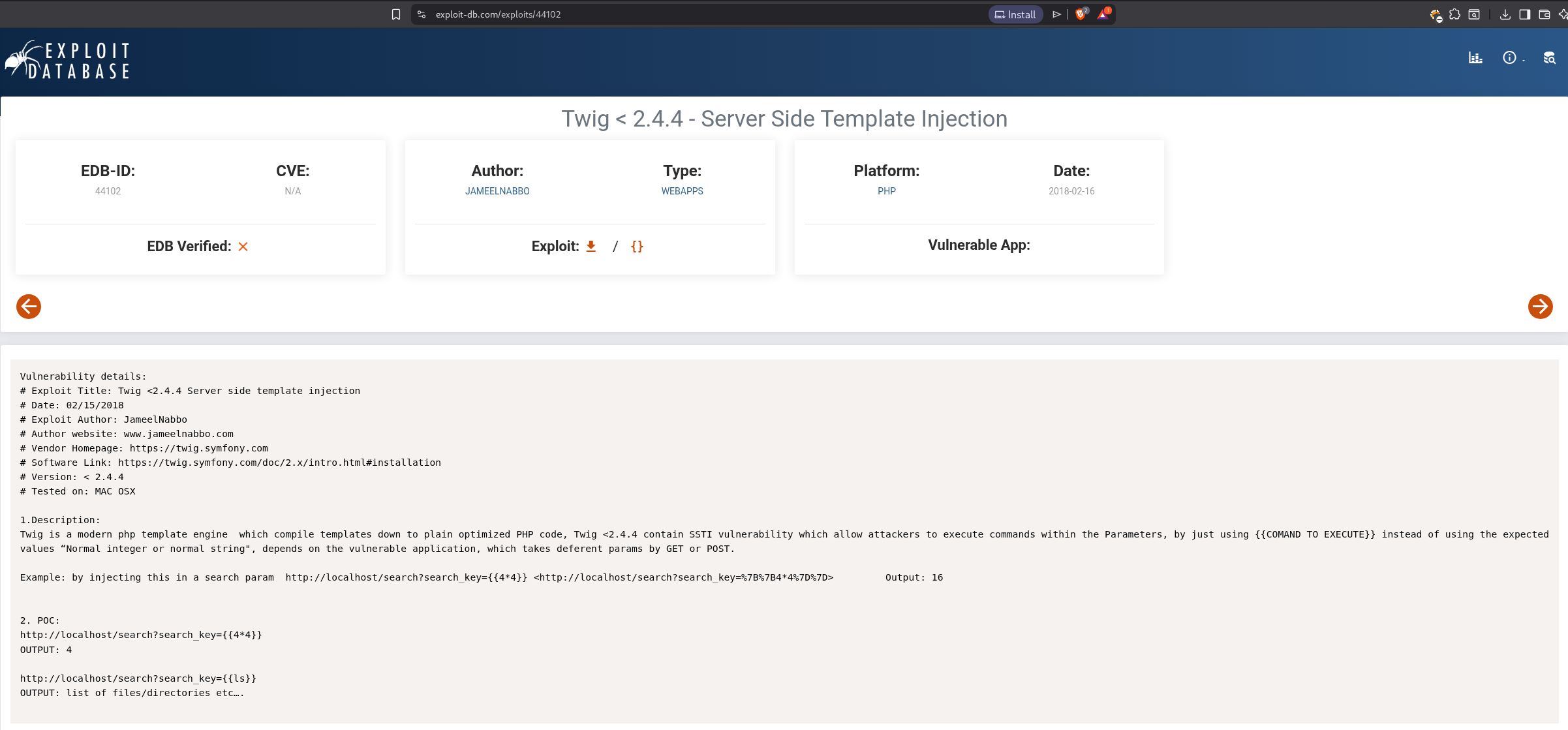The image size is (1568, 730).
Task: Open WEBAPPS type link
Action: coord(682,191)
